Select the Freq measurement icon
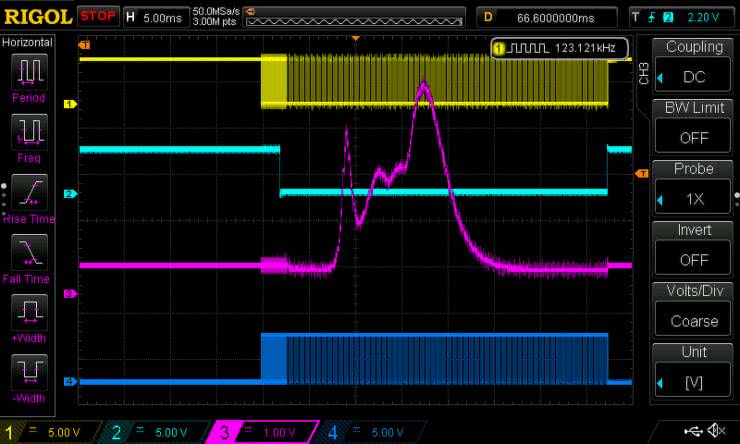Viewport: 740px width, 444px height. [29, 130]
